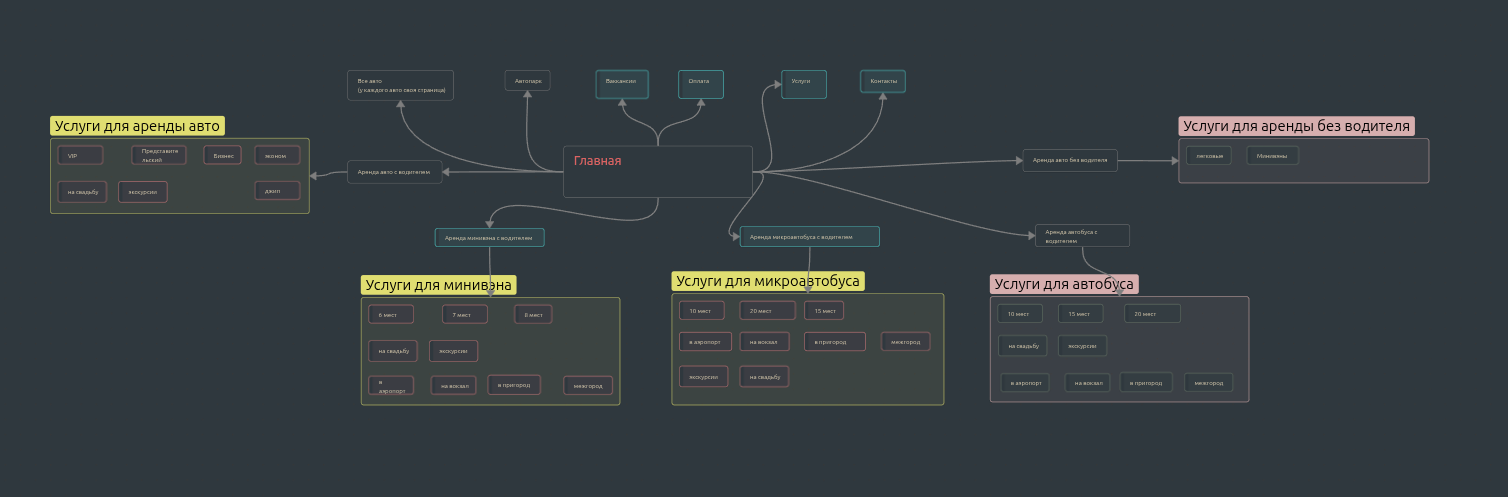1508x497 pixels.
Task: Select the Оплата node
Action: [700, 84]
